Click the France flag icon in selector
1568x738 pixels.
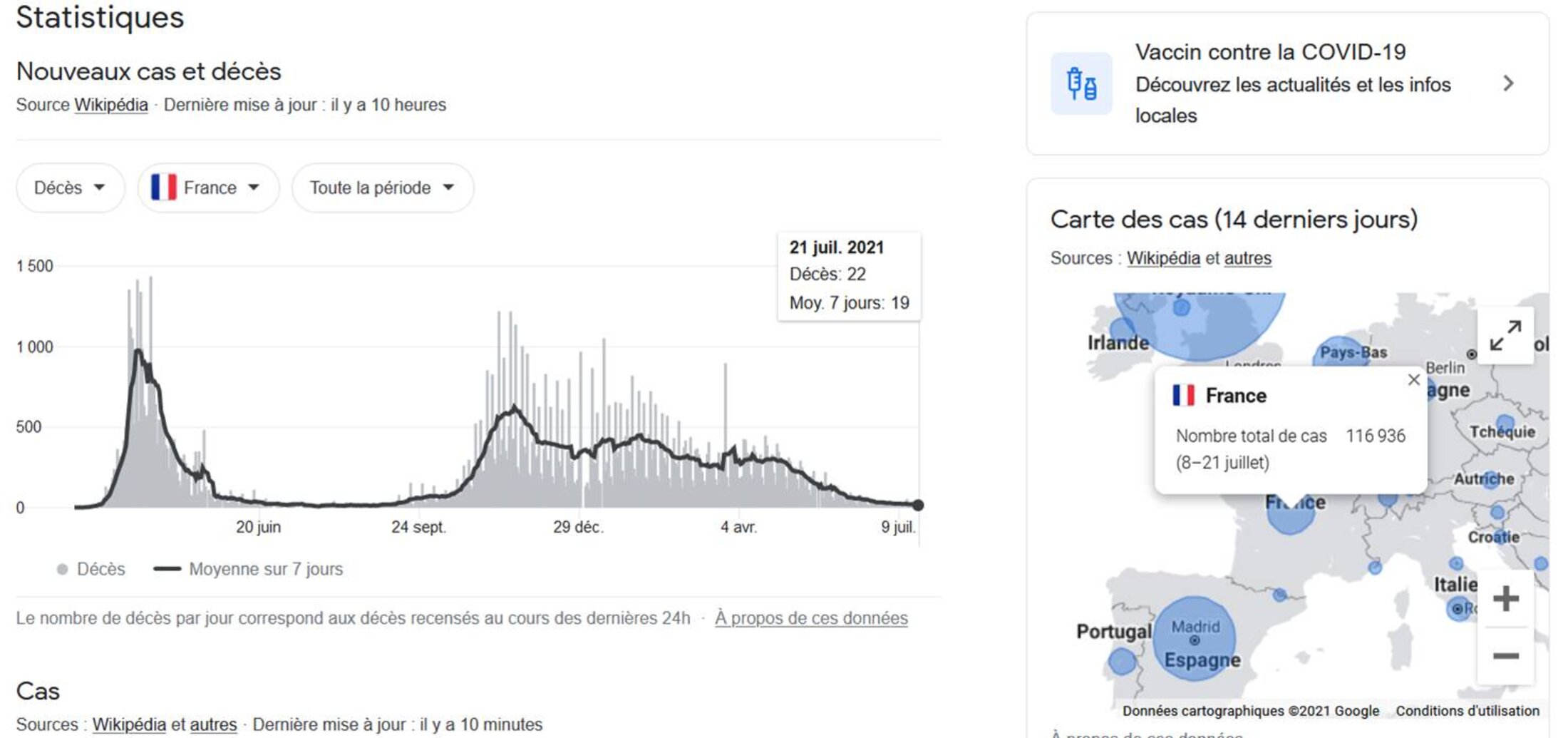(x=164, y=188)
